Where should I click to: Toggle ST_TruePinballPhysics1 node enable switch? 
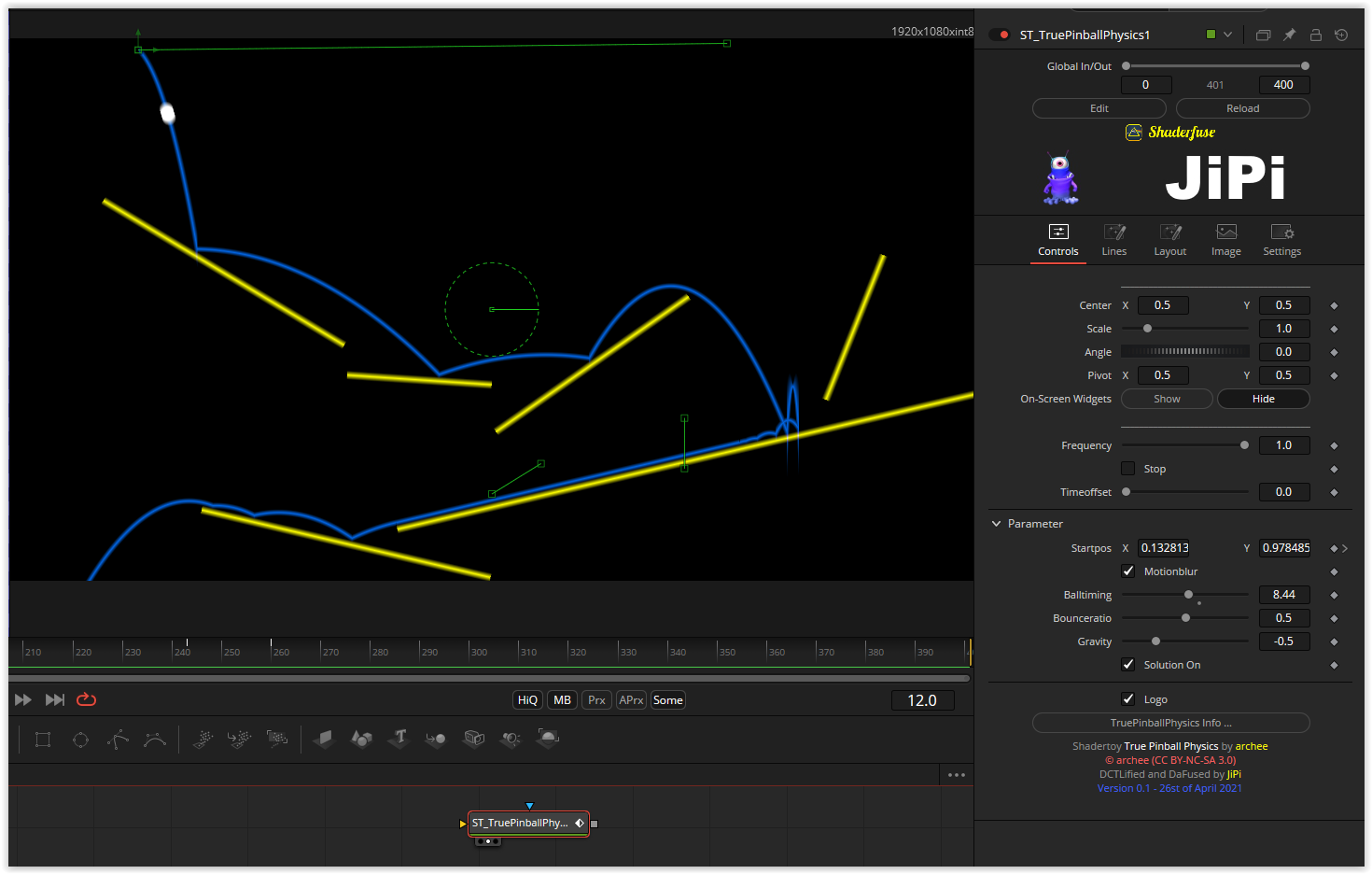tap(1000, 35)
